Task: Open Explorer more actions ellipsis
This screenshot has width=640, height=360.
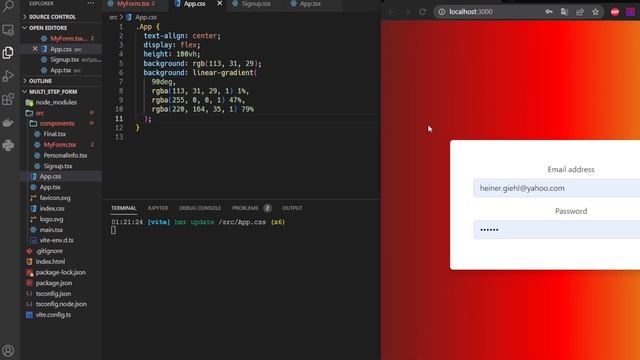Action: (91, 3)
